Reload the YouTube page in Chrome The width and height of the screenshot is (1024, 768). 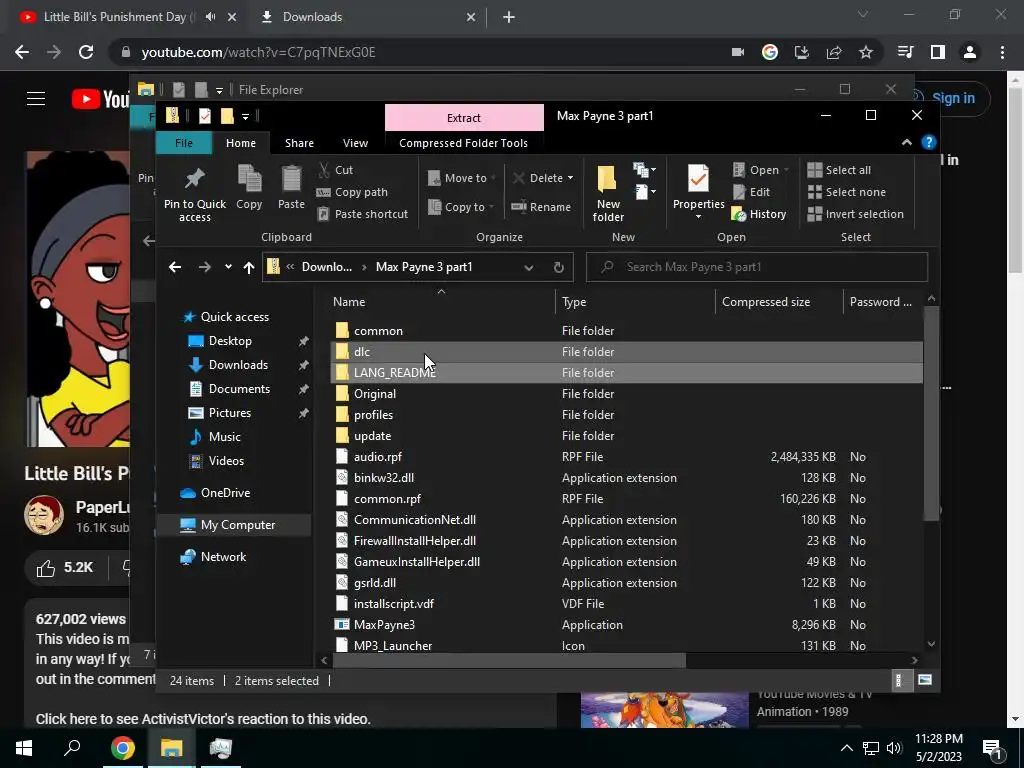86,52
